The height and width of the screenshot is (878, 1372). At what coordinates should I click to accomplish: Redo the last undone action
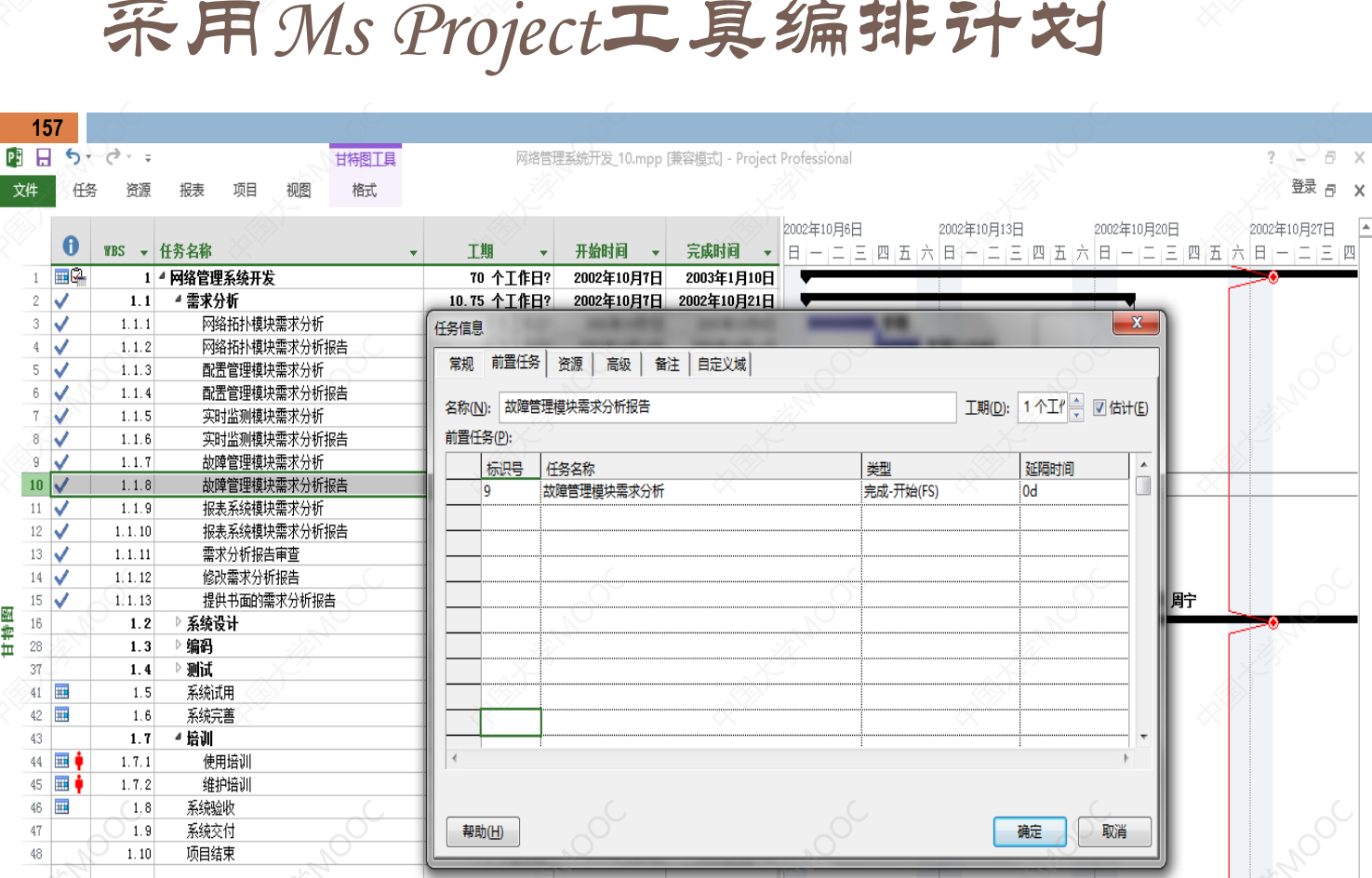click(x=113, y=157)
